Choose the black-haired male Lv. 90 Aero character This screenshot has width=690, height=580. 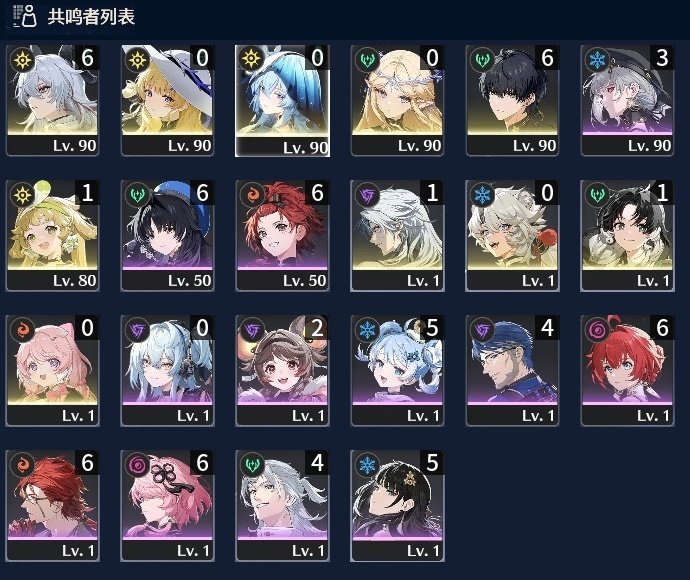pyautogui.click(x=512, y=100)
